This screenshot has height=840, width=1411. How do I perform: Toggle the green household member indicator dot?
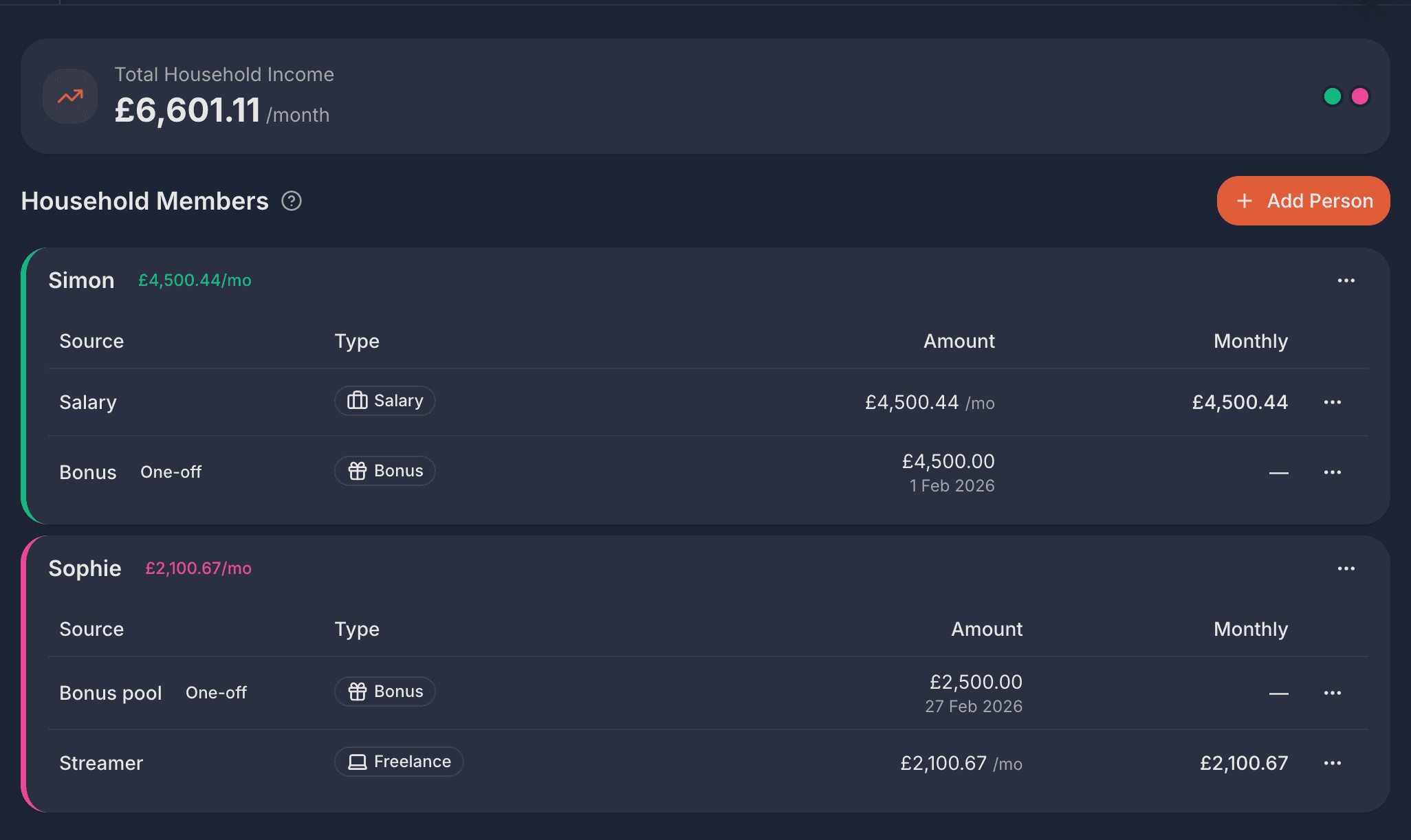[x=1333, y=97]
